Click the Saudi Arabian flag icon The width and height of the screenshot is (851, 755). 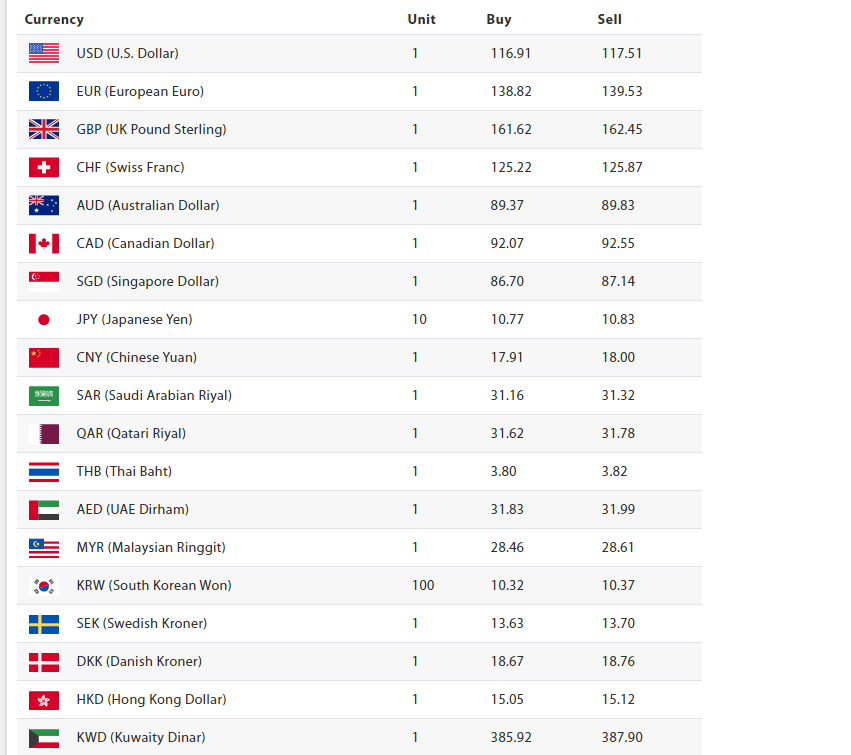click(44, 395)
